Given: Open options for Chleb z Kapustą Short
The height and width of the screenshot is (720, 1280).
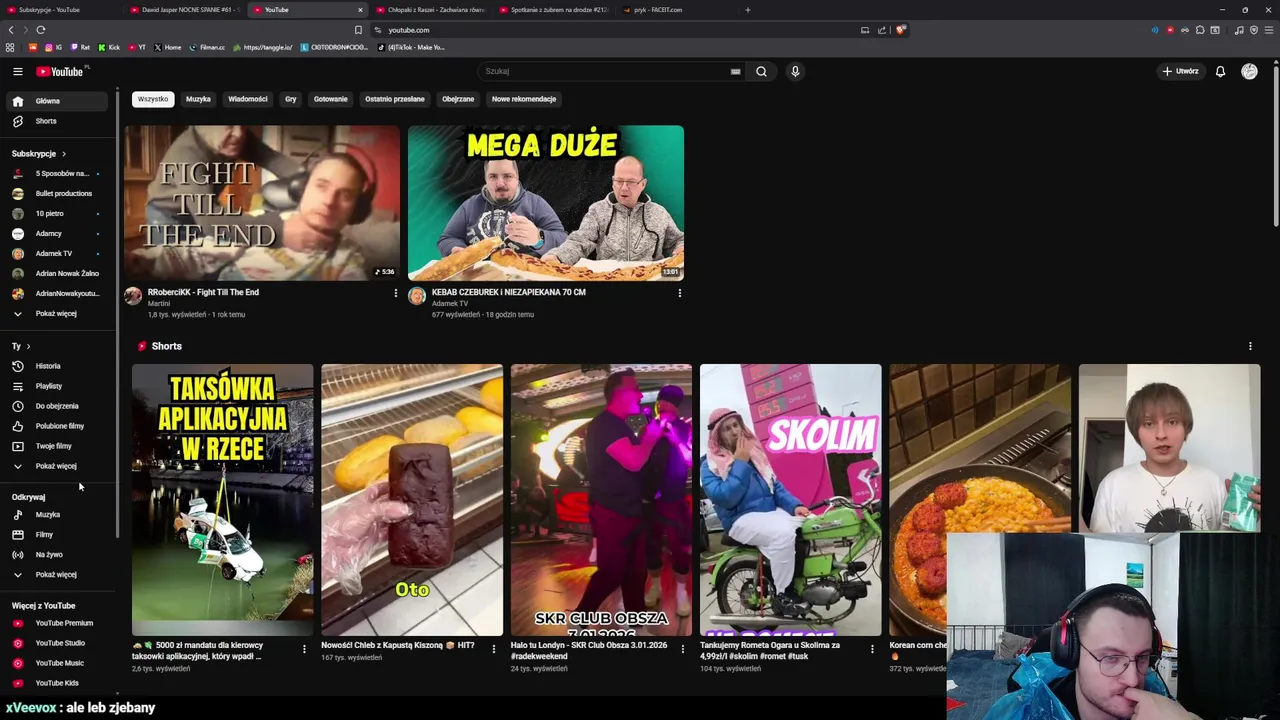Looking at the screenshot, I should [x=493, y=649].
